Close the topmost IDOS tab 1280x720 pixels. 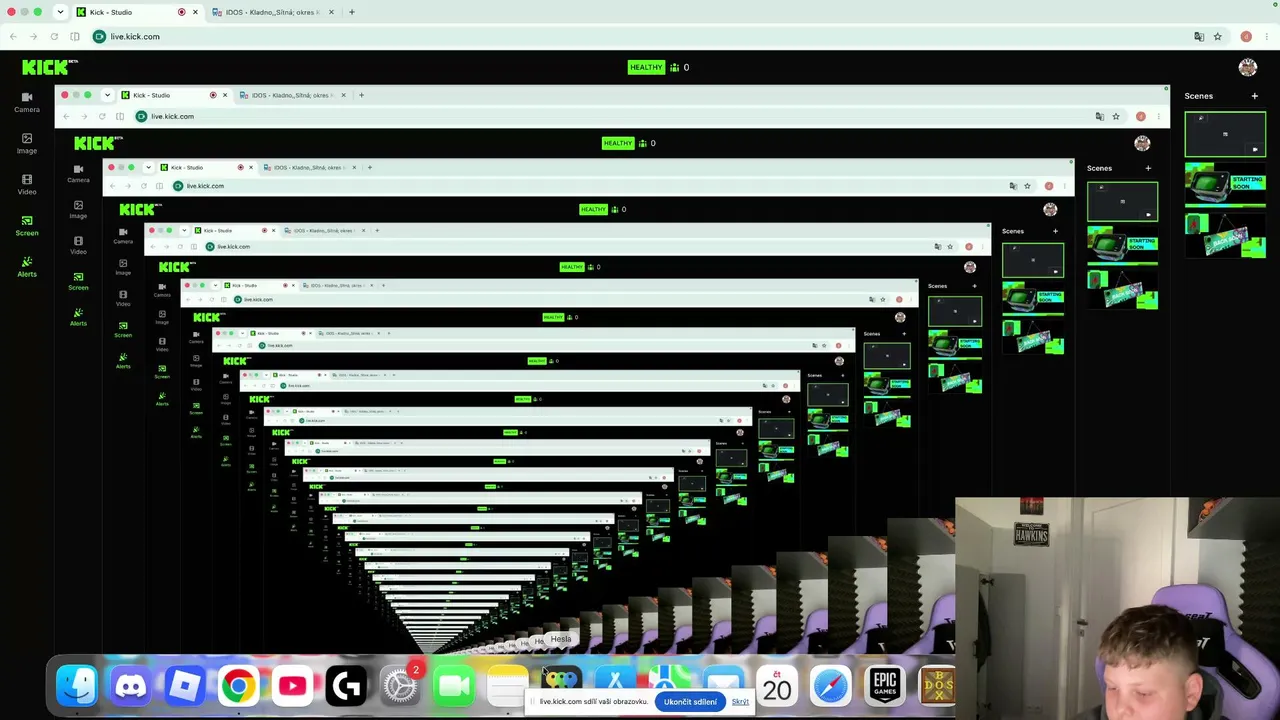[333, 12]
